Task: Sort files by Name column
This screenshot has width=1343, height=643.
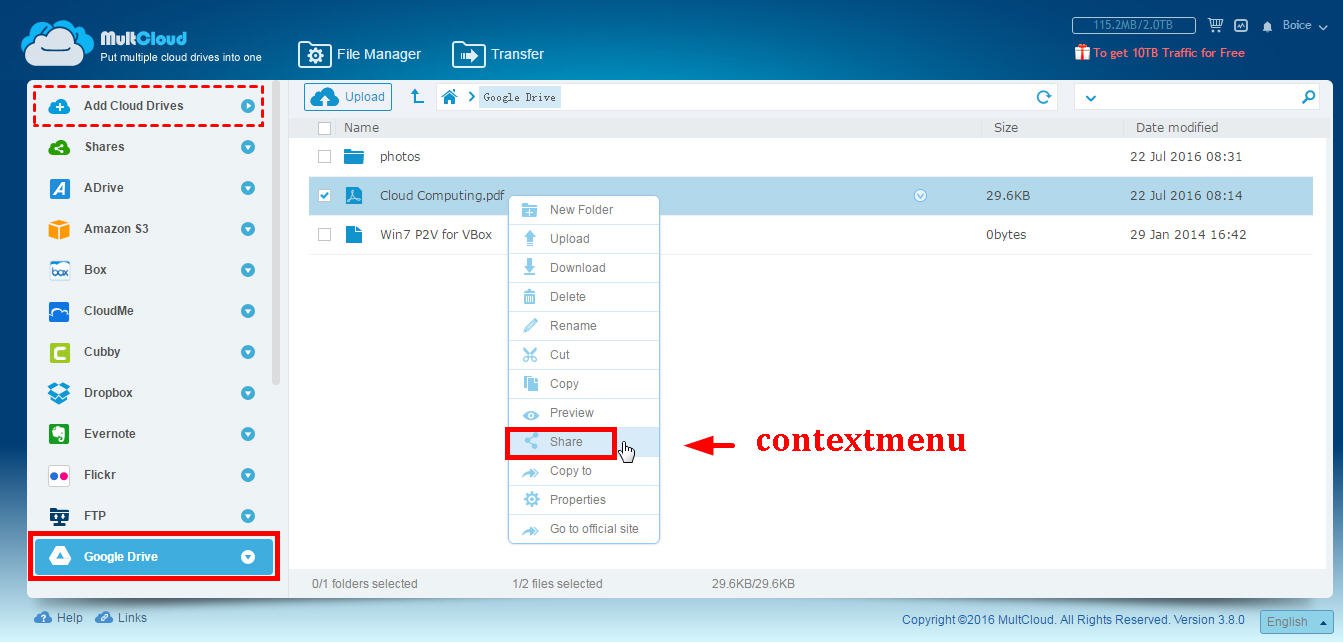Action: pyautogui.click(x=361, y=128)
